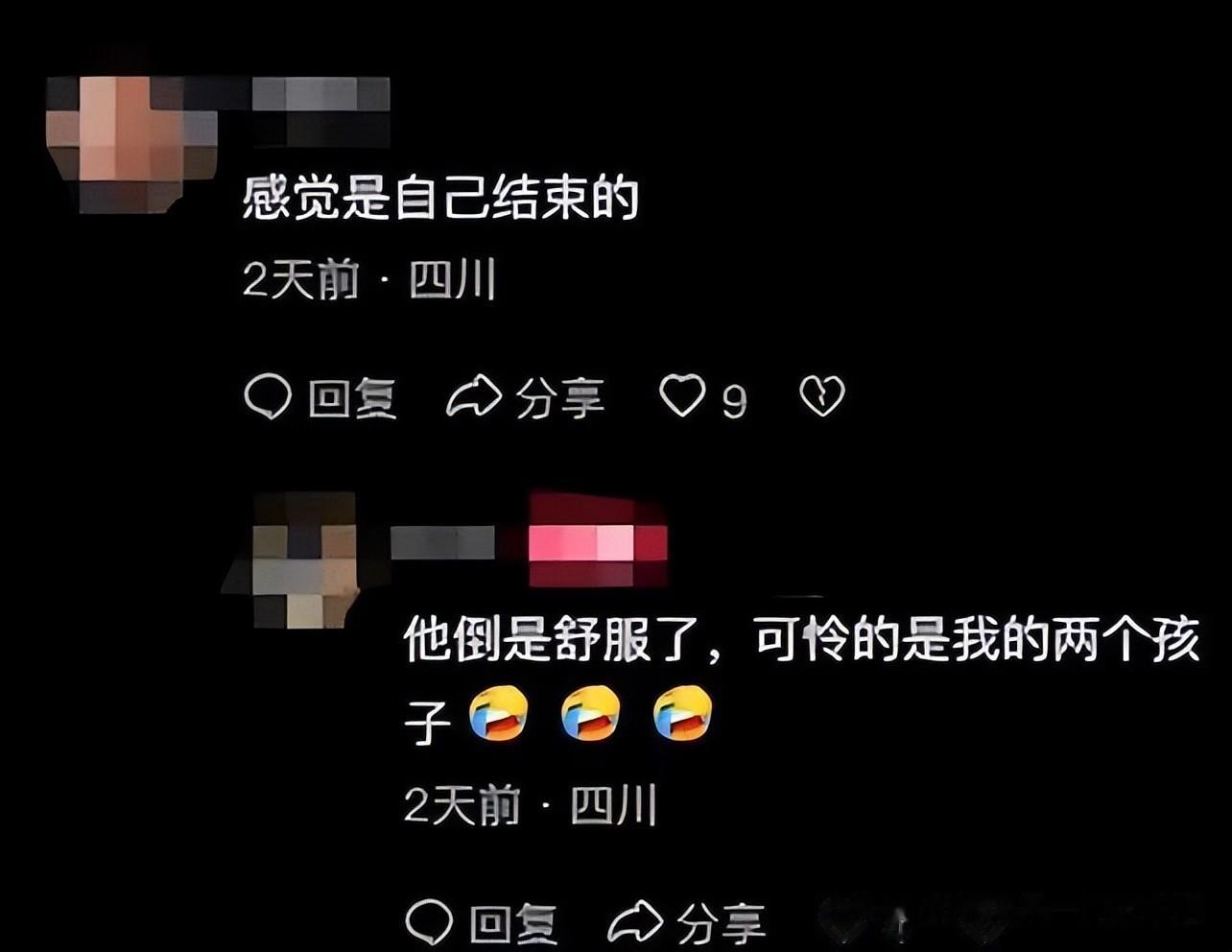Click the pink badge beside the second username
Viewport: 1232px width, 952px height.
pyautogui.click(x=598, y=541)
